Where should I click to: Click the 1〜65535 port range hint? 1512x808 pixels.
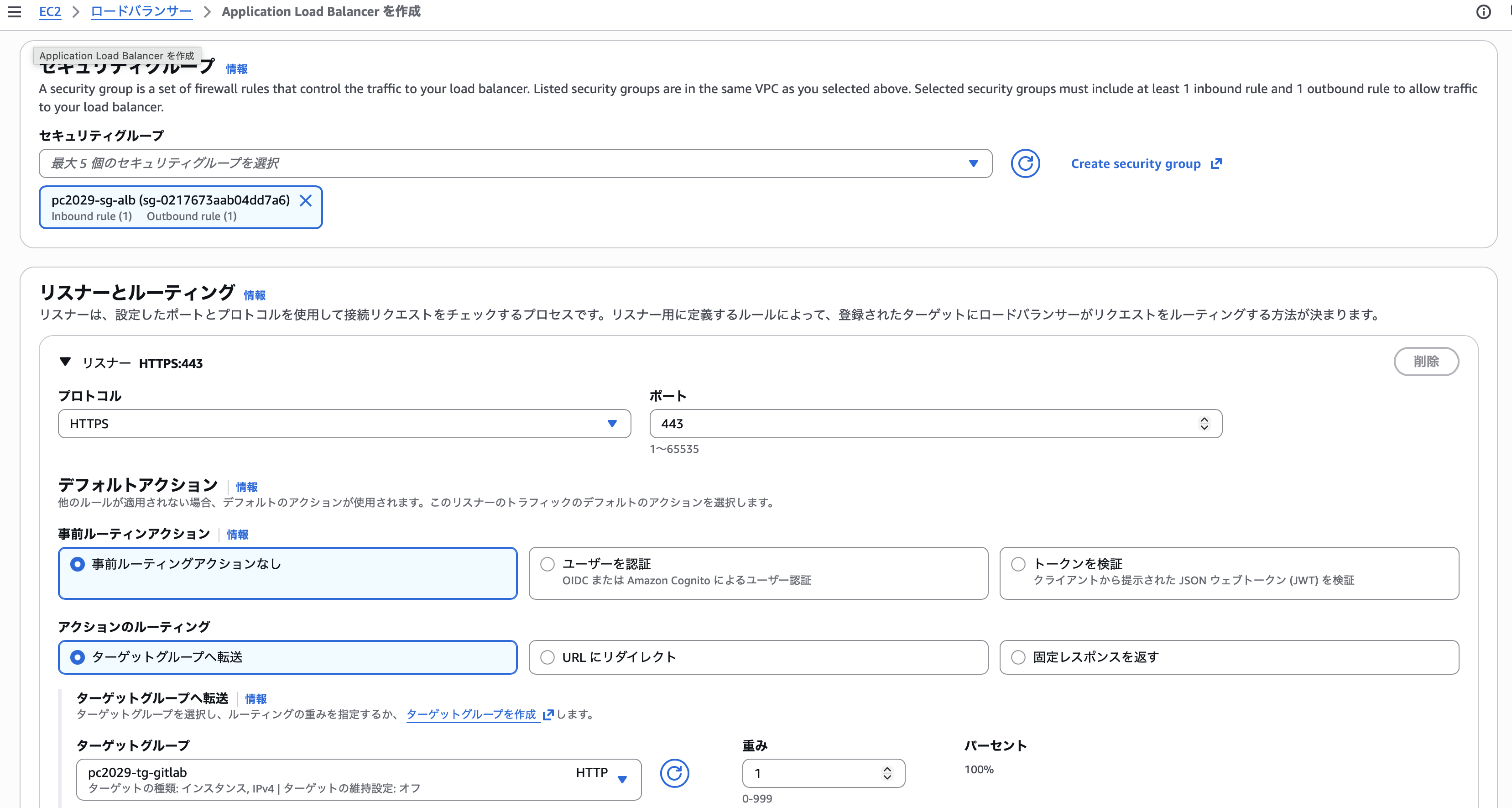click(x=674, y=449)
